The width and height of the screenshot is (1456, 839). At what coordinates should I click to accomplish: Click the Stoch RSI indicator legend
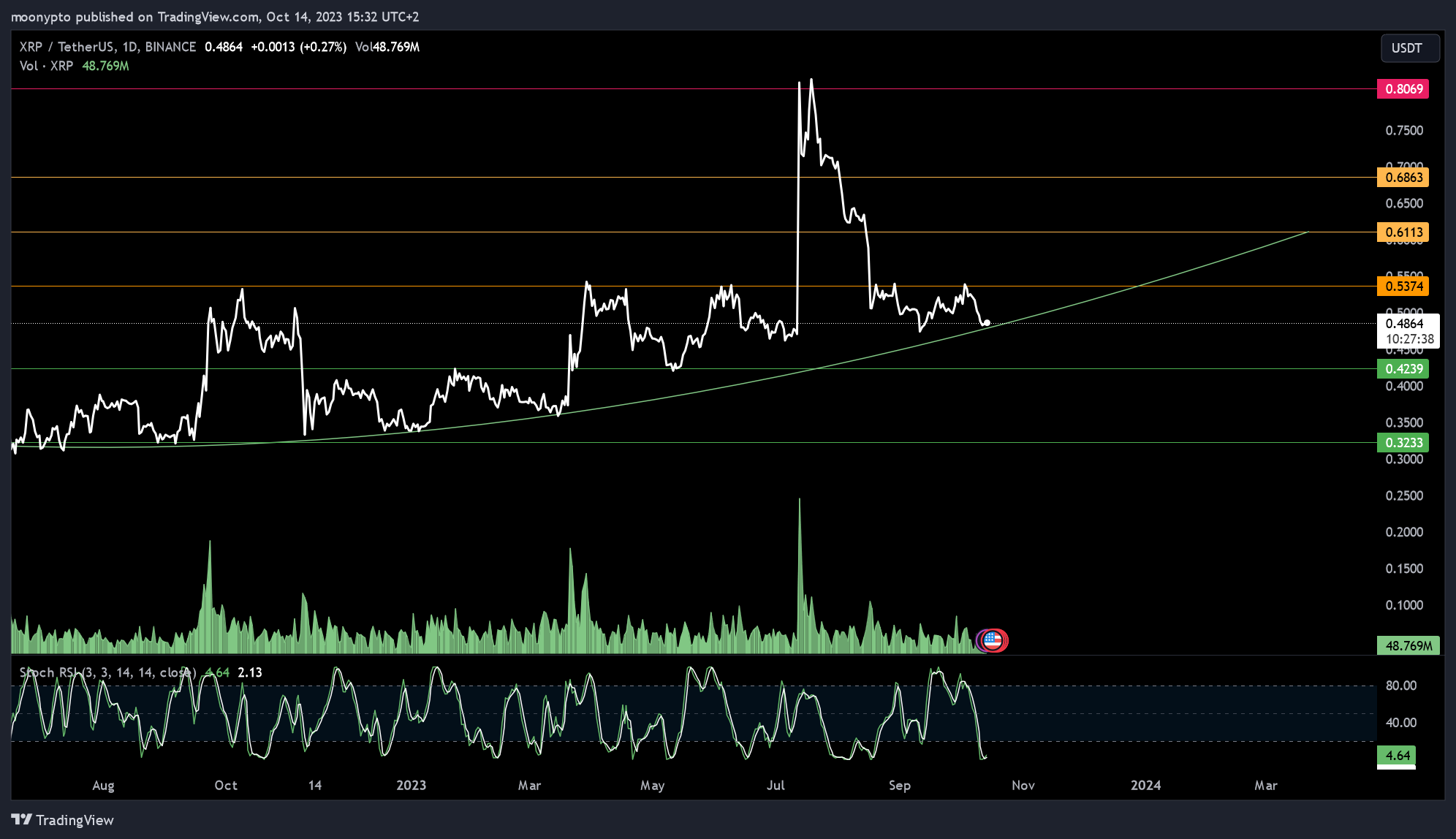click(x=107, y=672)
